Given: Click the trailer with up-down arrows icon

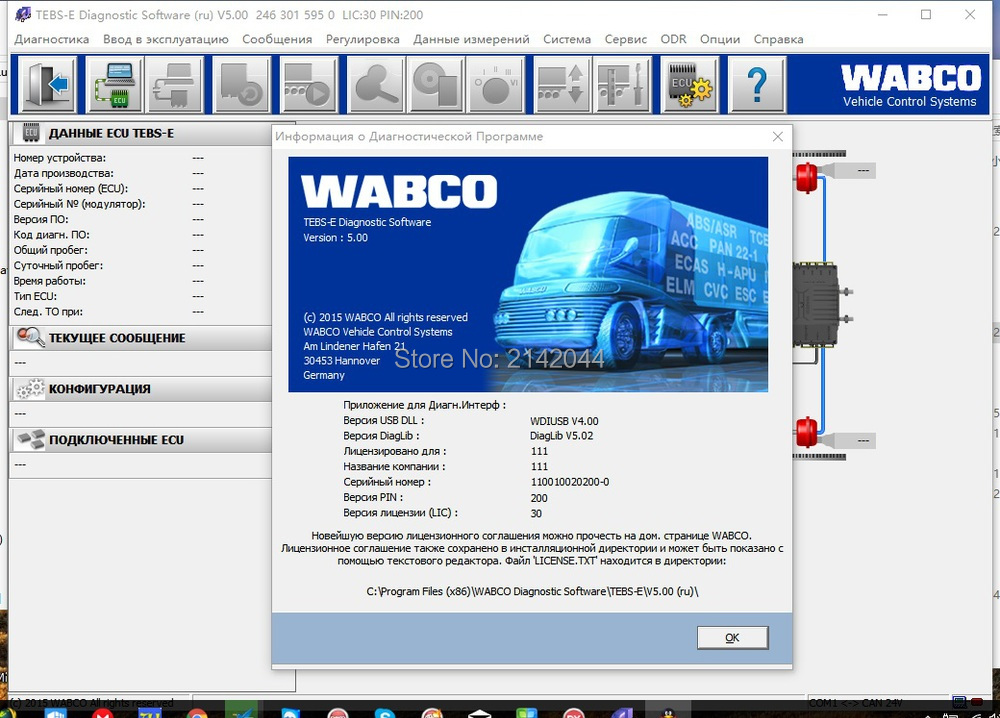Looking at the screenshot, I should point(561,85).
